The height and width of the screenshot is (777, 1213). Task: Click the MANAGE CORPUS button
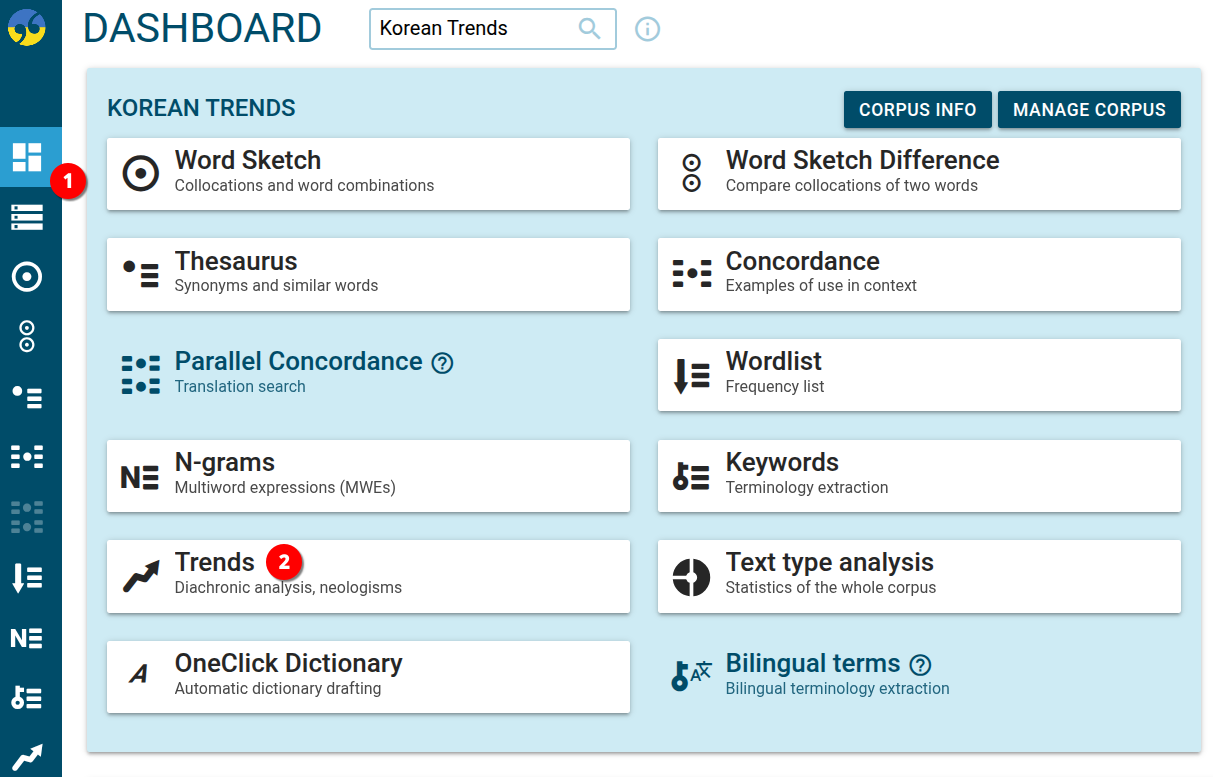[1089, 110]
